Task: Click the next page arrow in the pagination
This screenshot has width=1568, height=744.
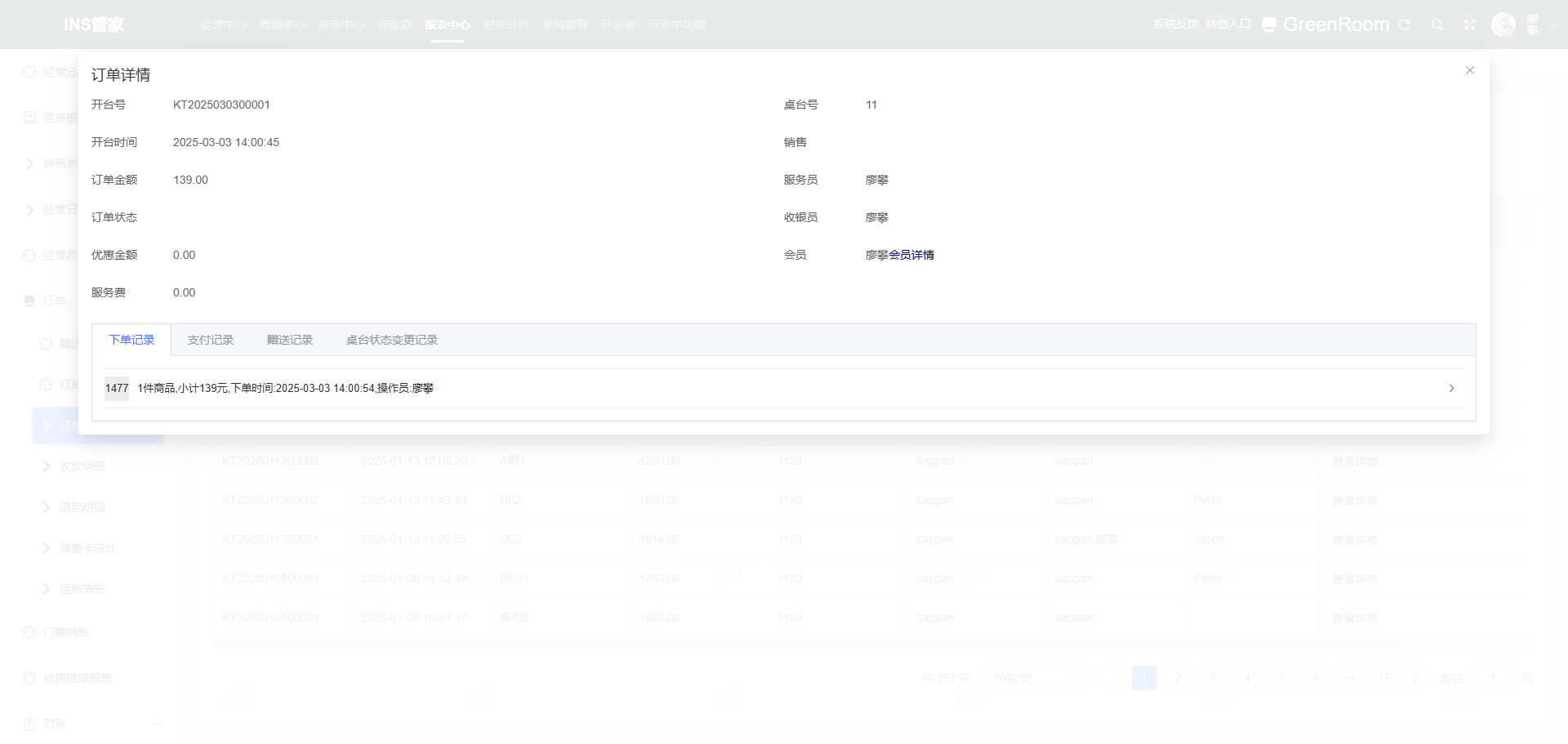Action: tap(1415, 678)
